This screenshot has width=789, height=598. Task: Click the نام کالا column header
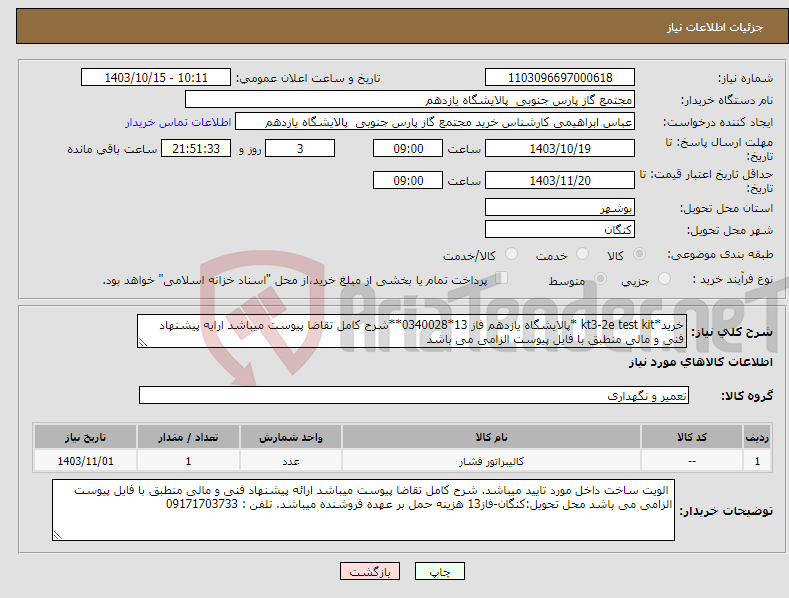coord(491,437)
